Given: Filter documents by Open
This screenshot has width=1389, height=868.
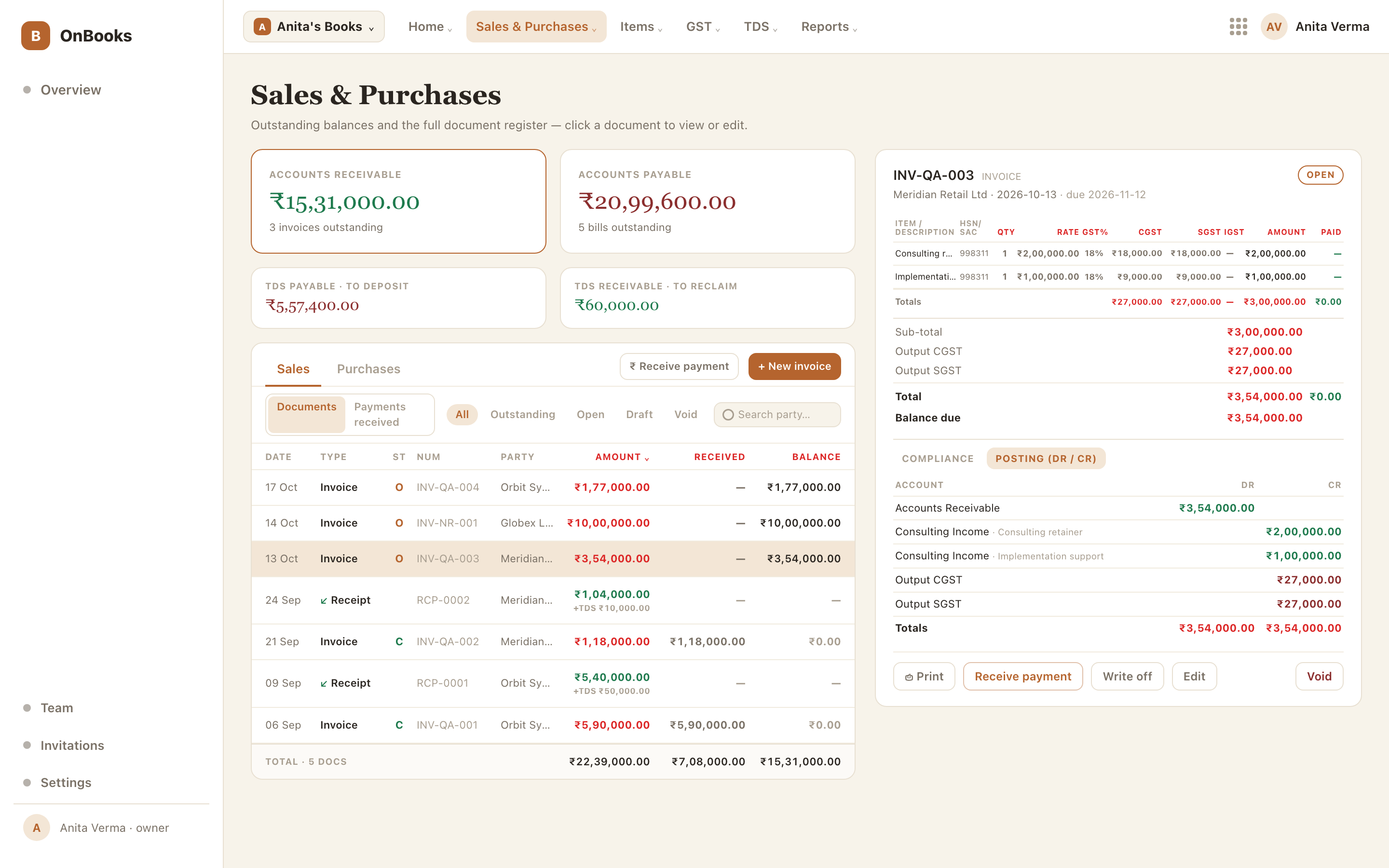Looking at the screenshot, I should coord(590,415).
